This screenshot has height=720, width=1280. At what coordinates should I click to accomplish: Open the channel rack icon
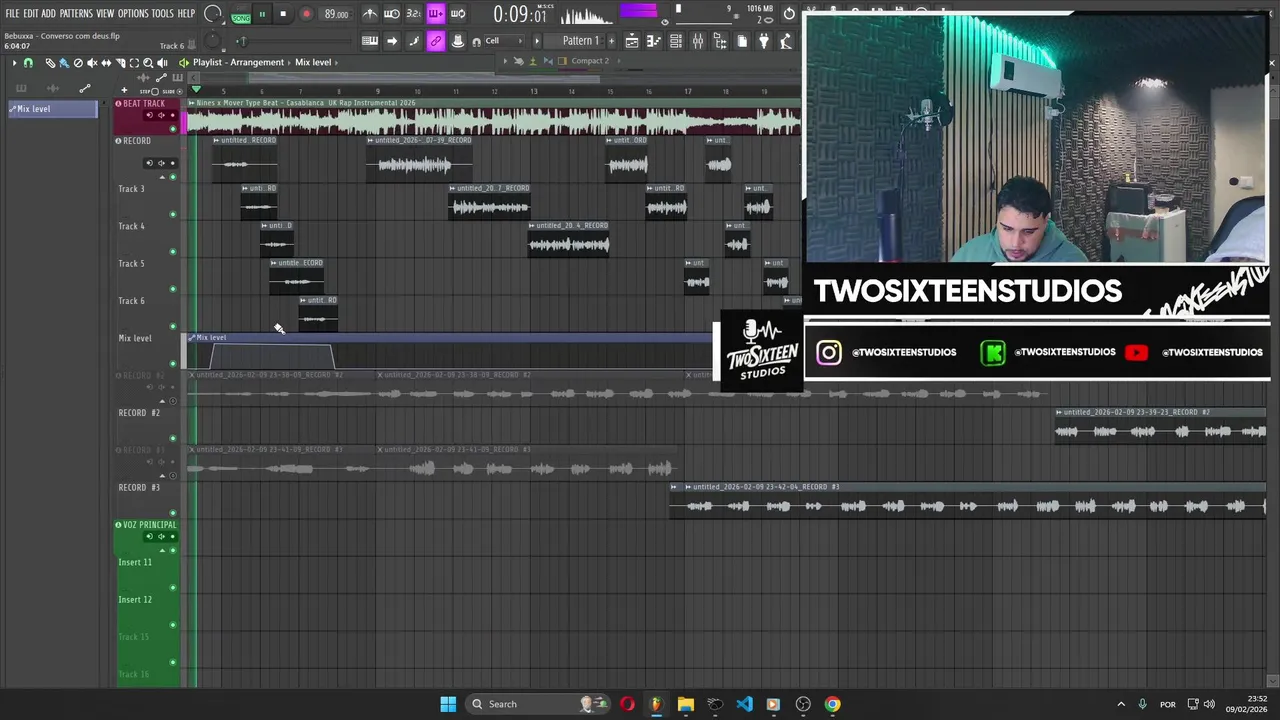676,41
